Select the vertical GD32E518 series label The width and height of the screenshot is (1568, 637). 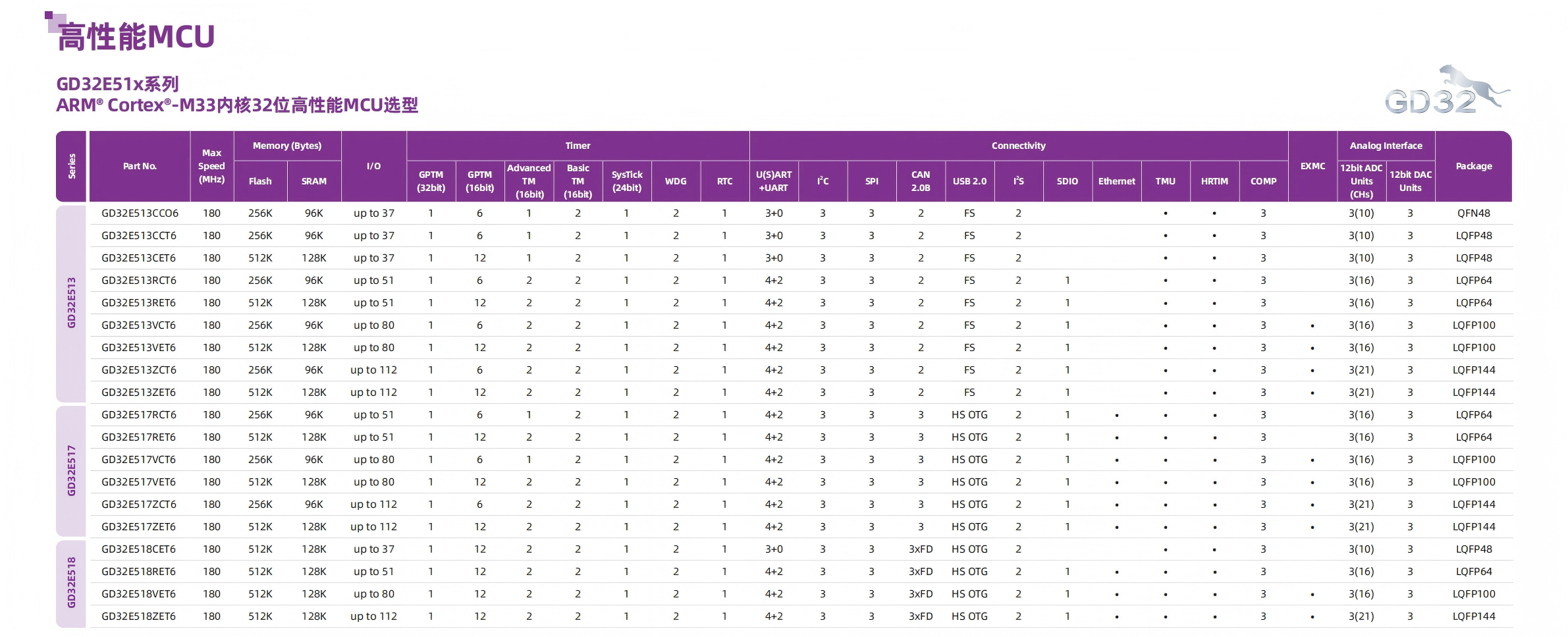click(x=71, y=583)
